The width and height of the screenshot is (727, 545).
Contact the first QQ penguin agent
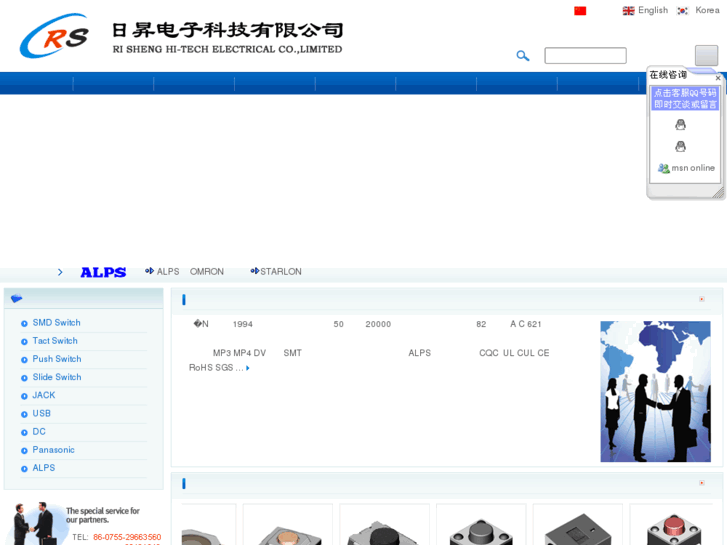coord(680,124)
